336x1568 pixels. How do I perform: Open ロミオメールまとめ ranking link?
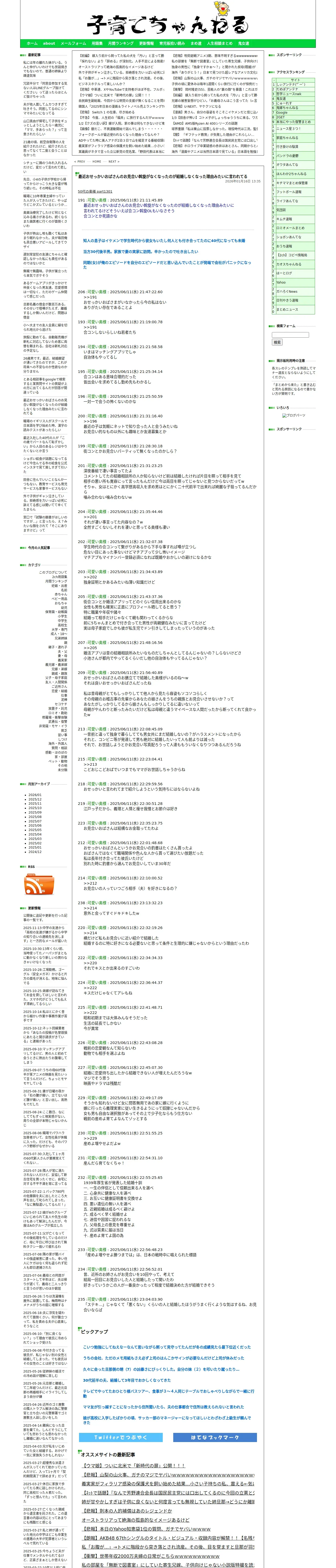point(290,228)
